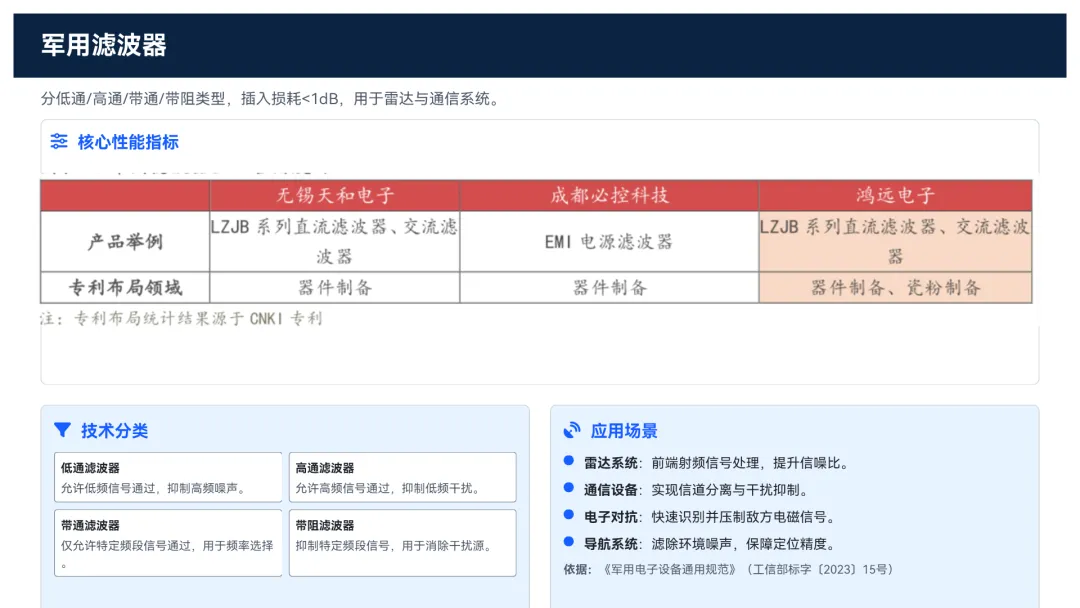Click the 无锡天和电子 table header
The width and height of the screenshot is (1080, 608).
pos(335,196)
